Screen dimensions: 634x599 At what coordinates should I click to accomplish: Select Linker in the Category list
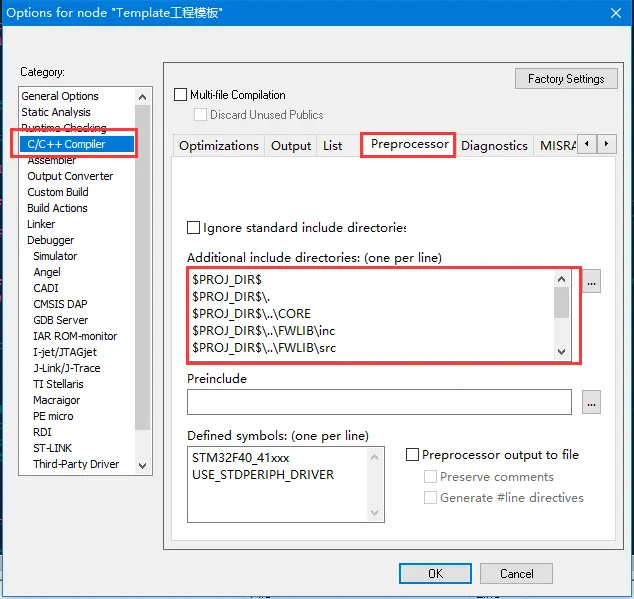[42, 224]
